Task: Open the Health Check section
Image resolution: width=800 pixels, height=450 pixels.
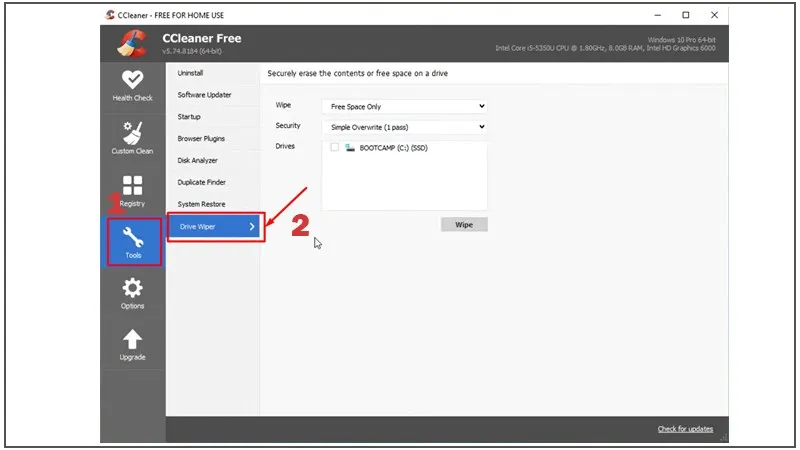Action: point(132,86)
